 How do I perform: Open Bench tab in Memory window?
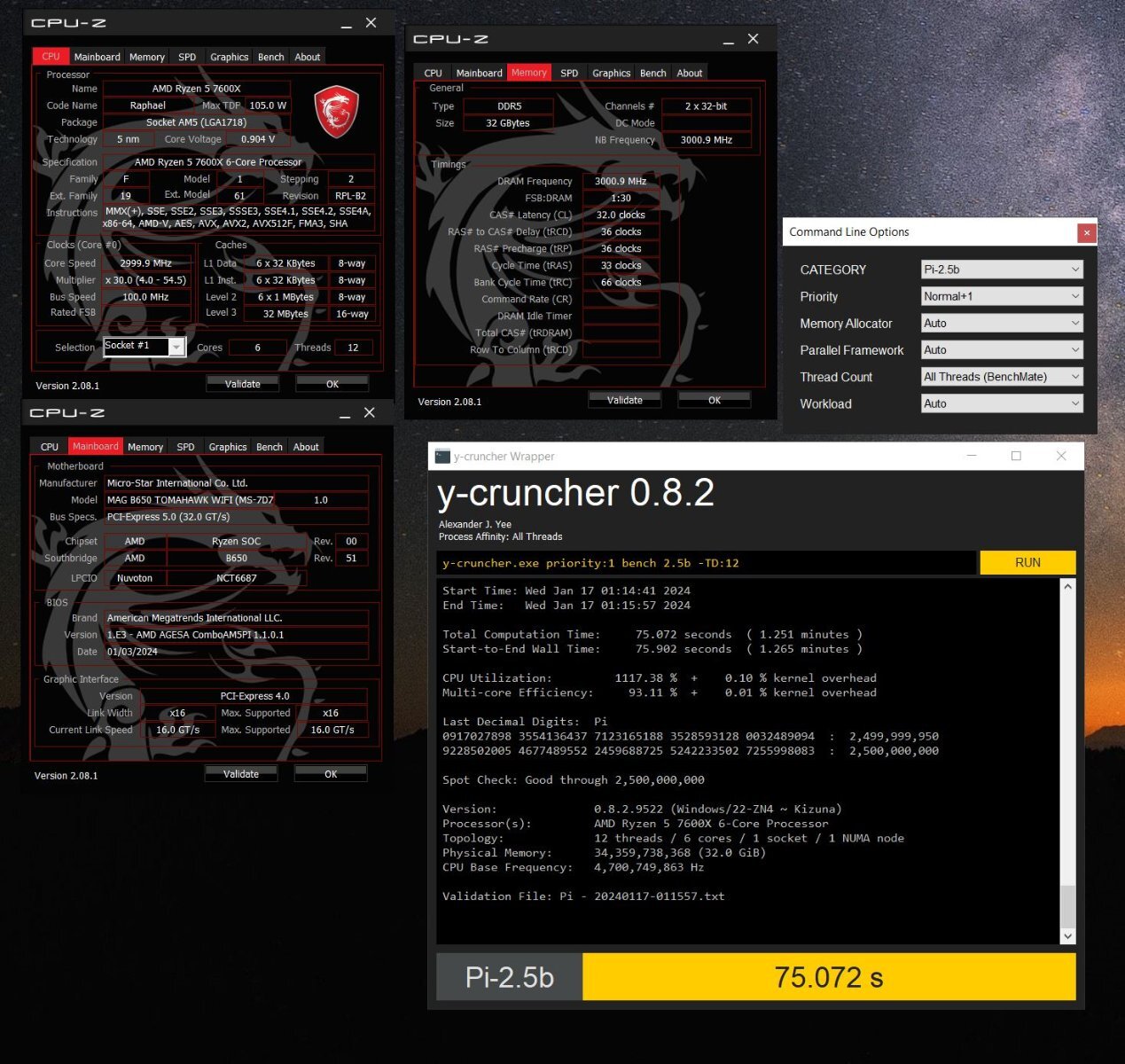(652, 73)
